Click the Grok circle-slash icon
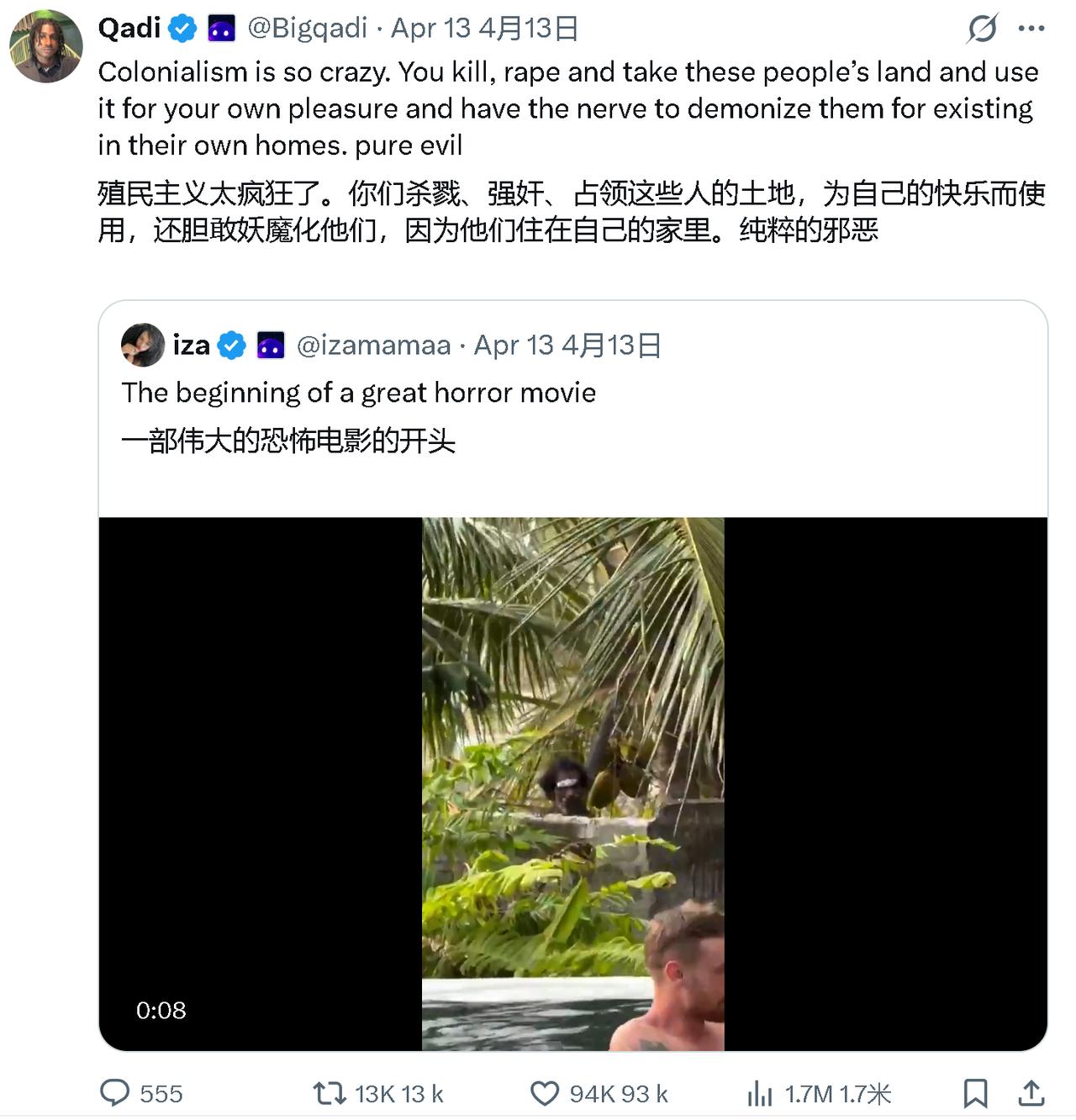Screen dimensions: 1076x1120 [x=982, y=29]
